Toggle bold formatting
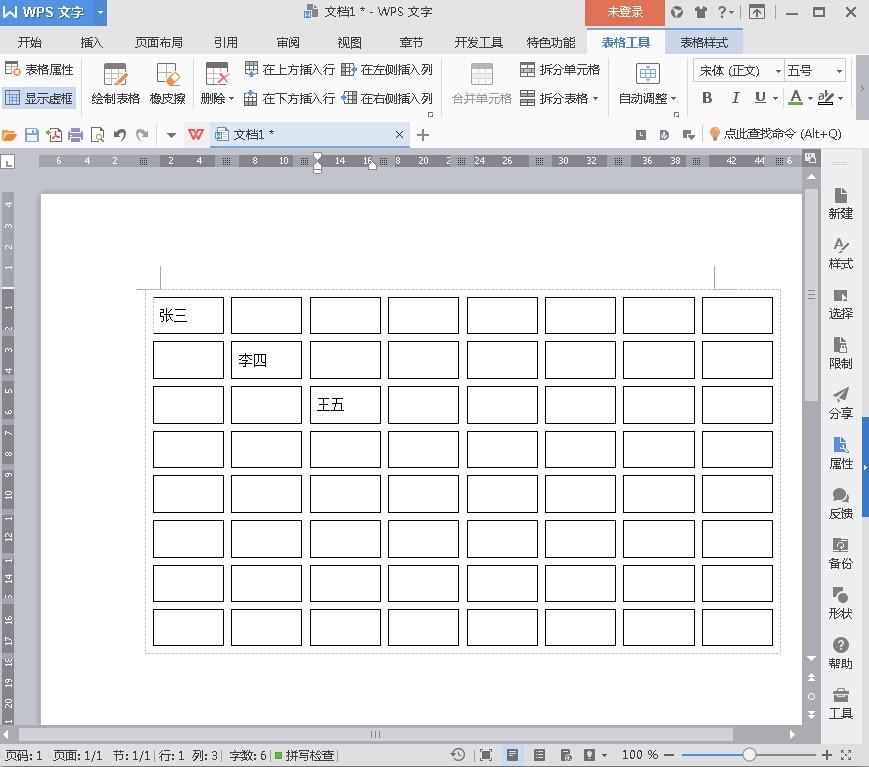869x767 pixels. coord(707,98)
